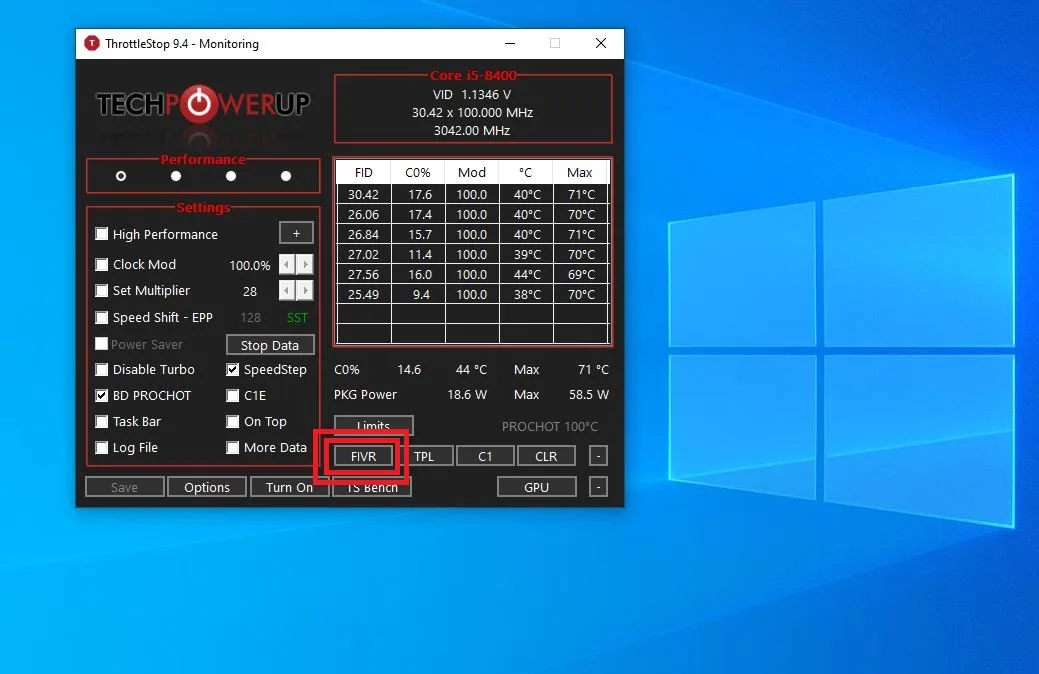Increase Set Multiplier with the right arrow

tap(305, 290)
